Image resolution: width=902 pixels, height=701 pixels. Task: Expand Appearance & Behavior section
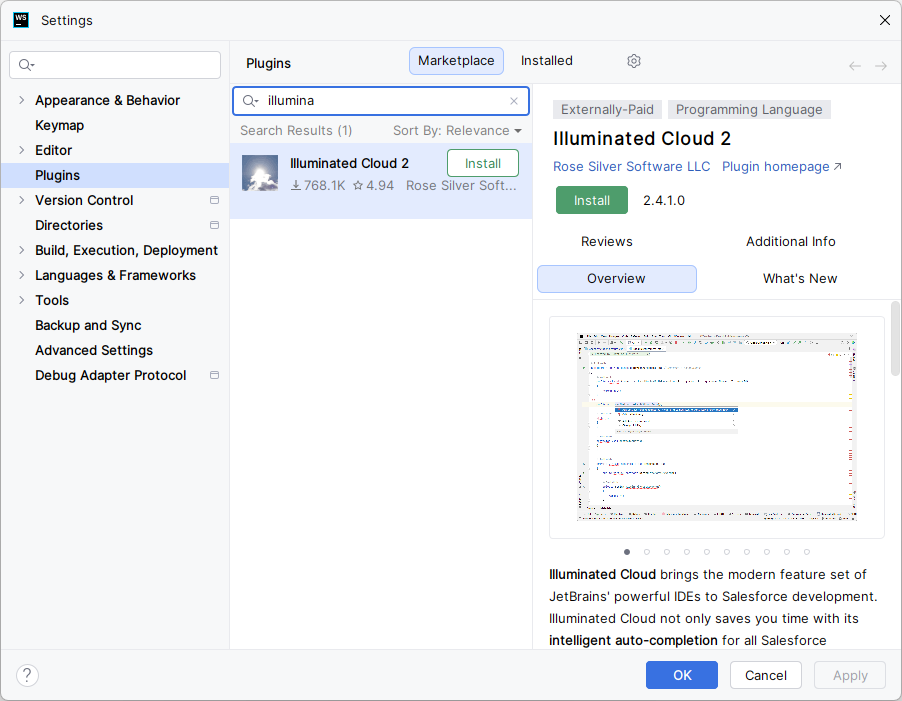pos(21,100)
